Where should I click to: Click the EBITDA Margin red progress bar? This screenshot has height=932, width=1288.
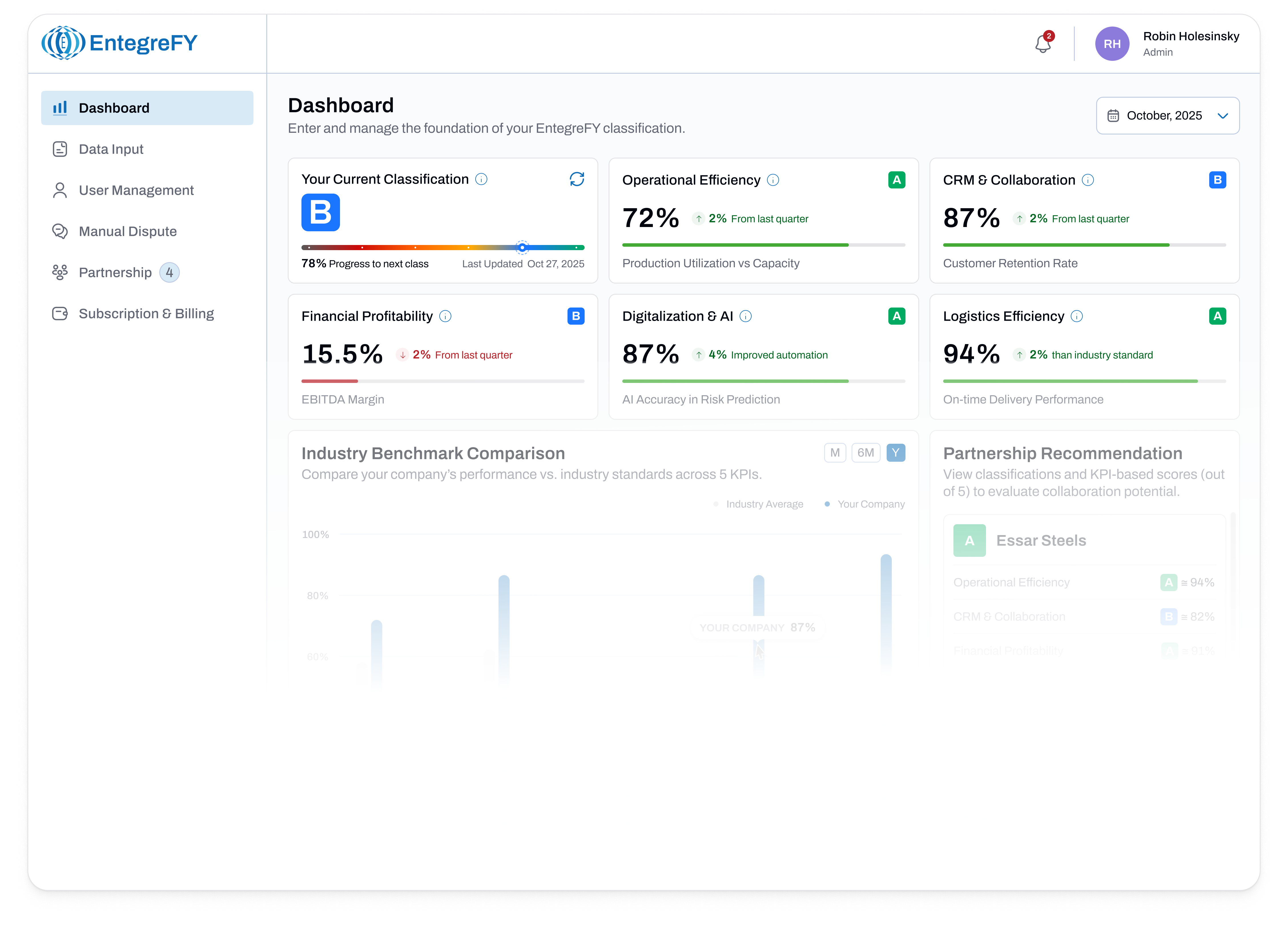pyautogui.click(x=329, y=381)
